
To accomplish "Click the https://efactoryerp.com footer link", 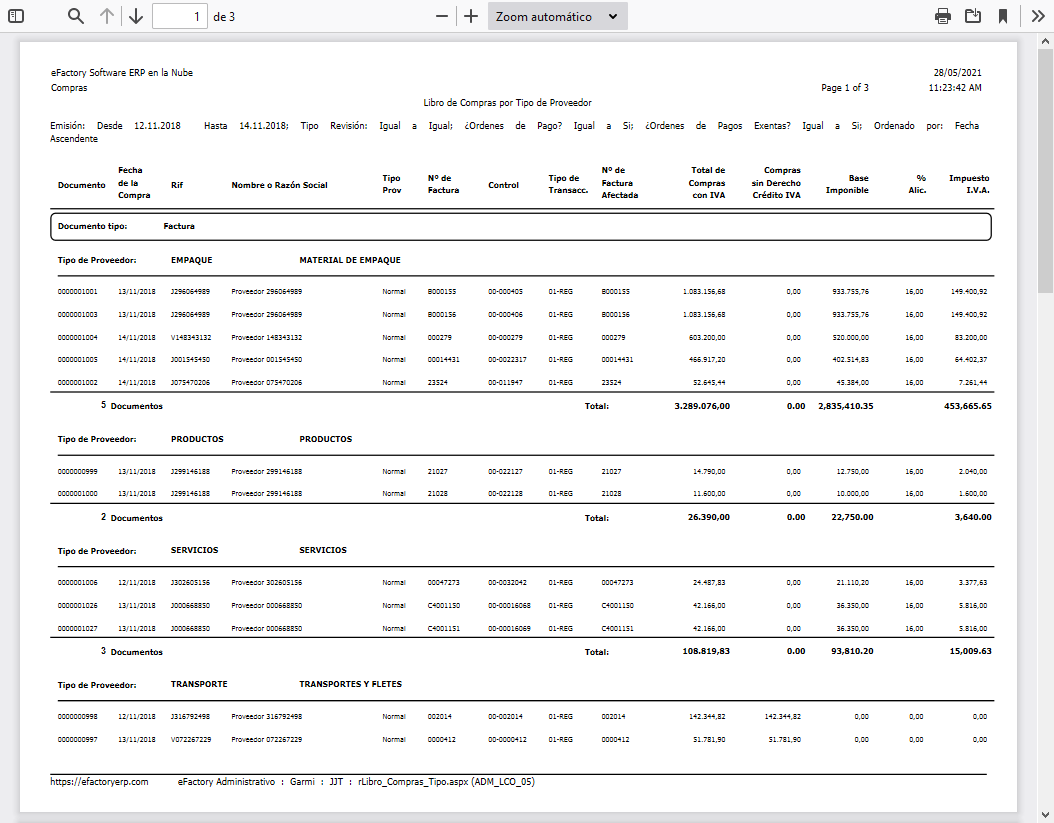I will pyautogui.click(x=99, y=782).
